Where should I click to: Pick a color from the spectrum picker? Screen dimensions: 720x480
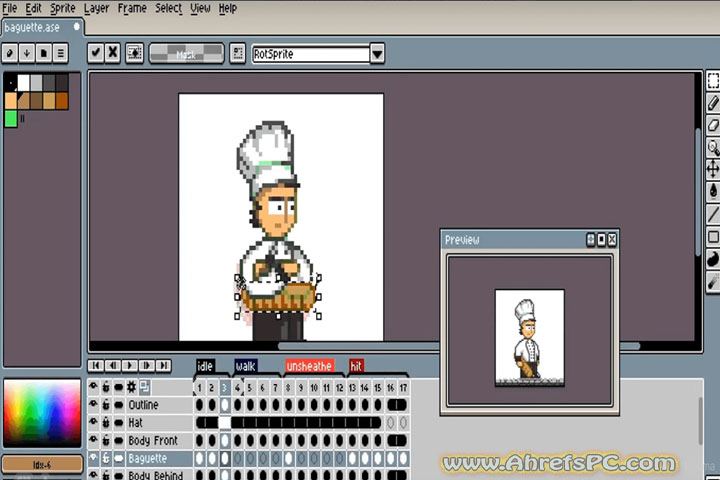[x=42, y=413]
